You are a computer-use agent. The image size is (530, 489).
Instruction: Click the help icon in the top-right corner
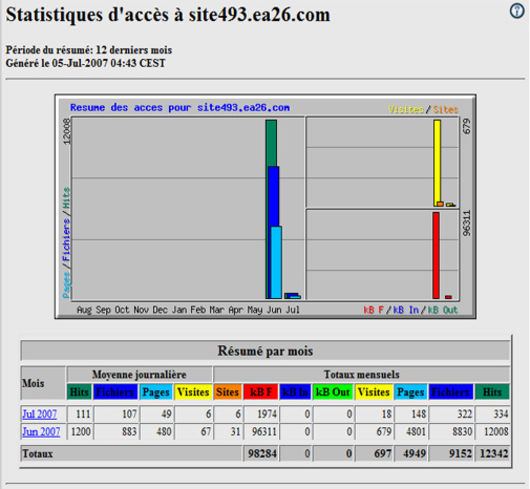[517, 10]
